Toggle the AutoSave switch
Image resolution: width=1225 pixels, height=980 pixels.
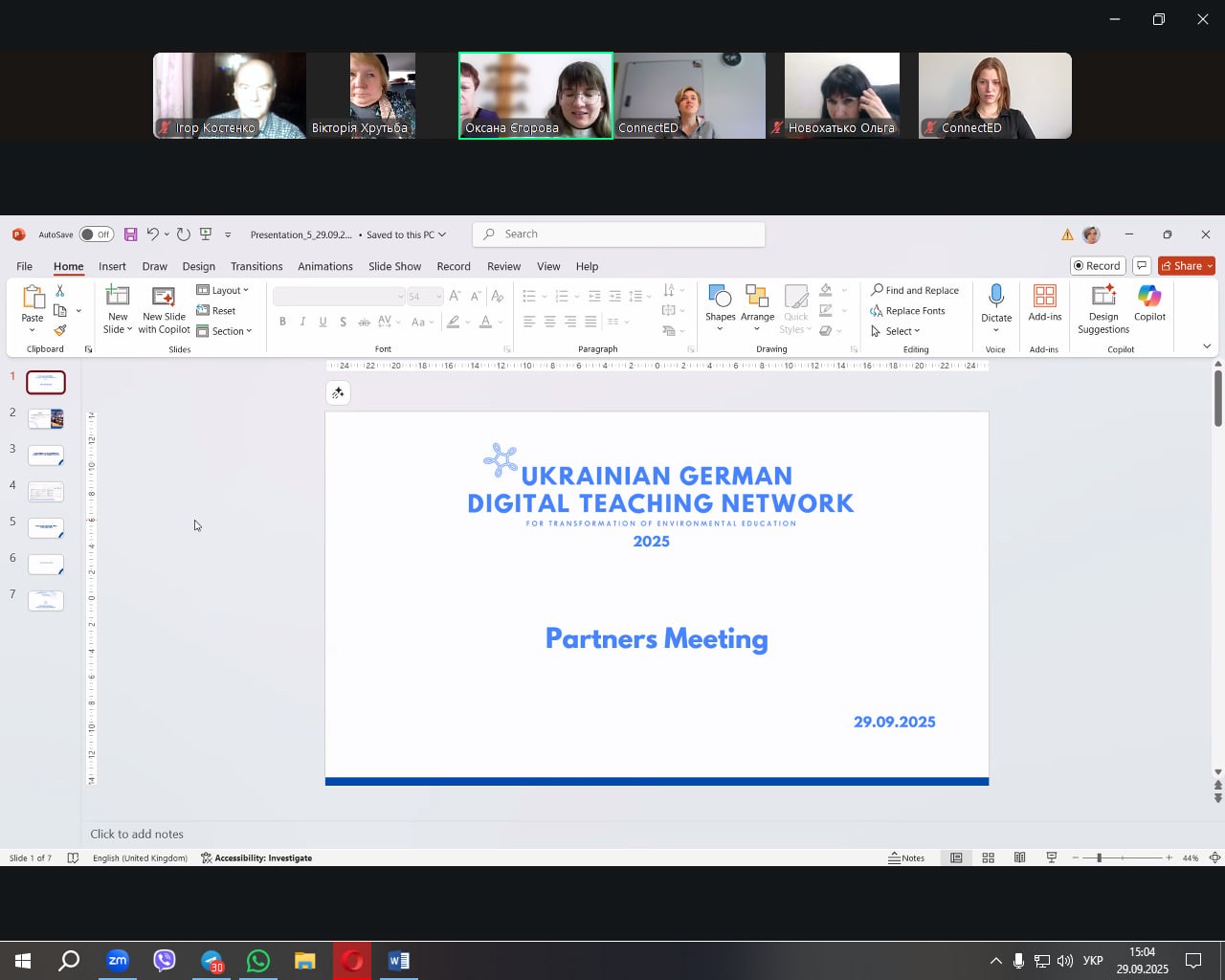[x=96, y=234]
